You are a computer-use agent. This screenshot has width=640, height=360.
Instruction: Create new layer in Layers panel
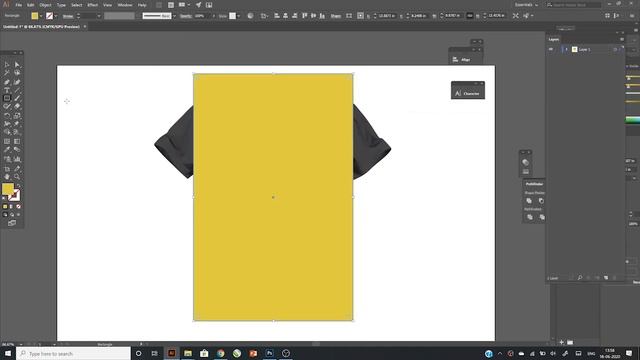(606, 278)
